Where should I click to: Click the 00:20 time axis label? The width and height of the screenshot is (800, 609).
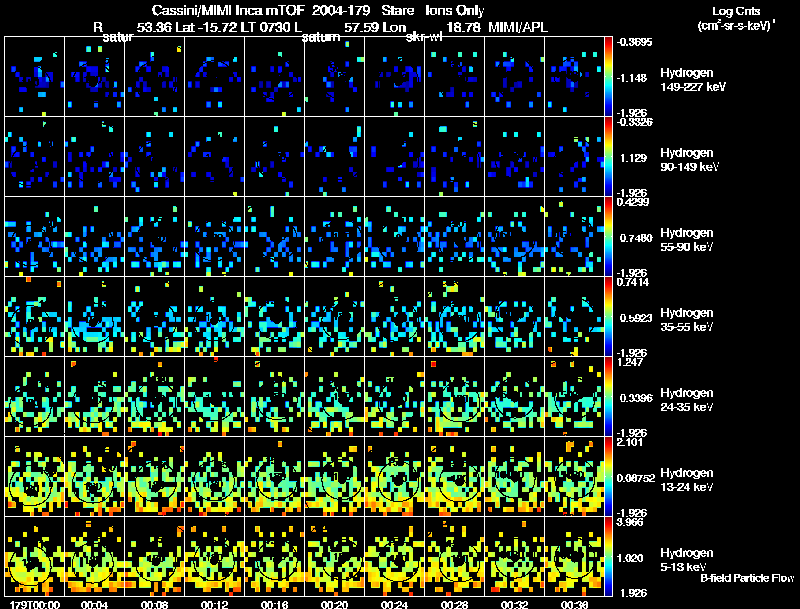pos(335,604)
